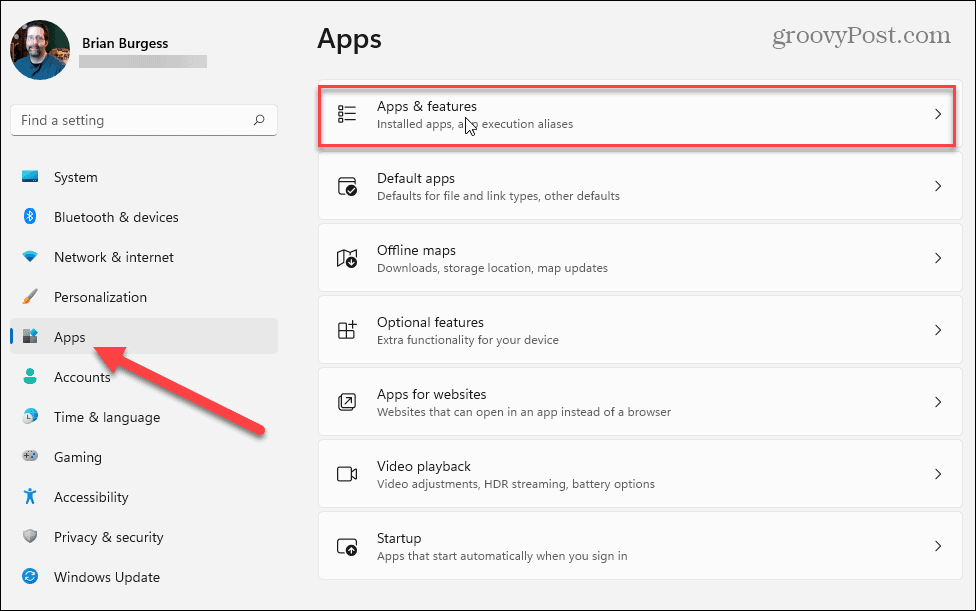Open Startup title

(399, 539)
